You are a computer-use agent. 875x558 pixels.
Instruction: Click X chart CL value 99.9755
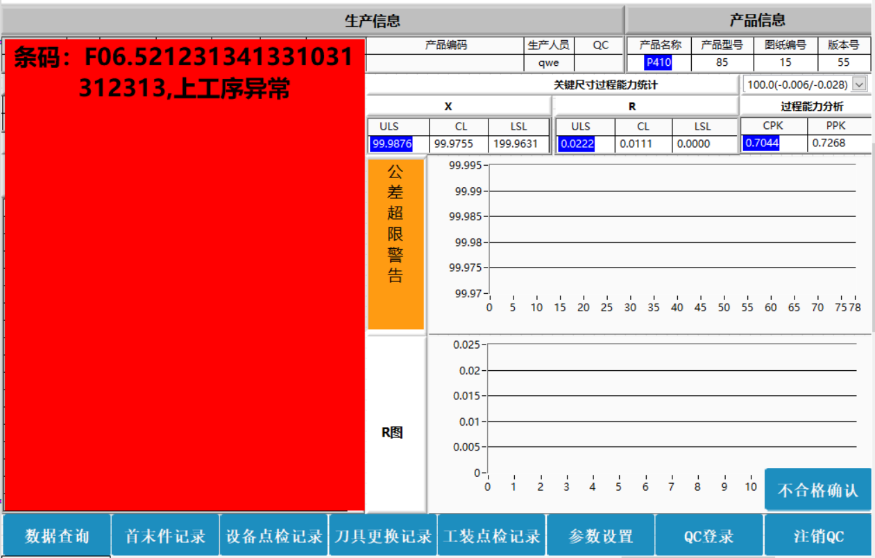point(459,144)
